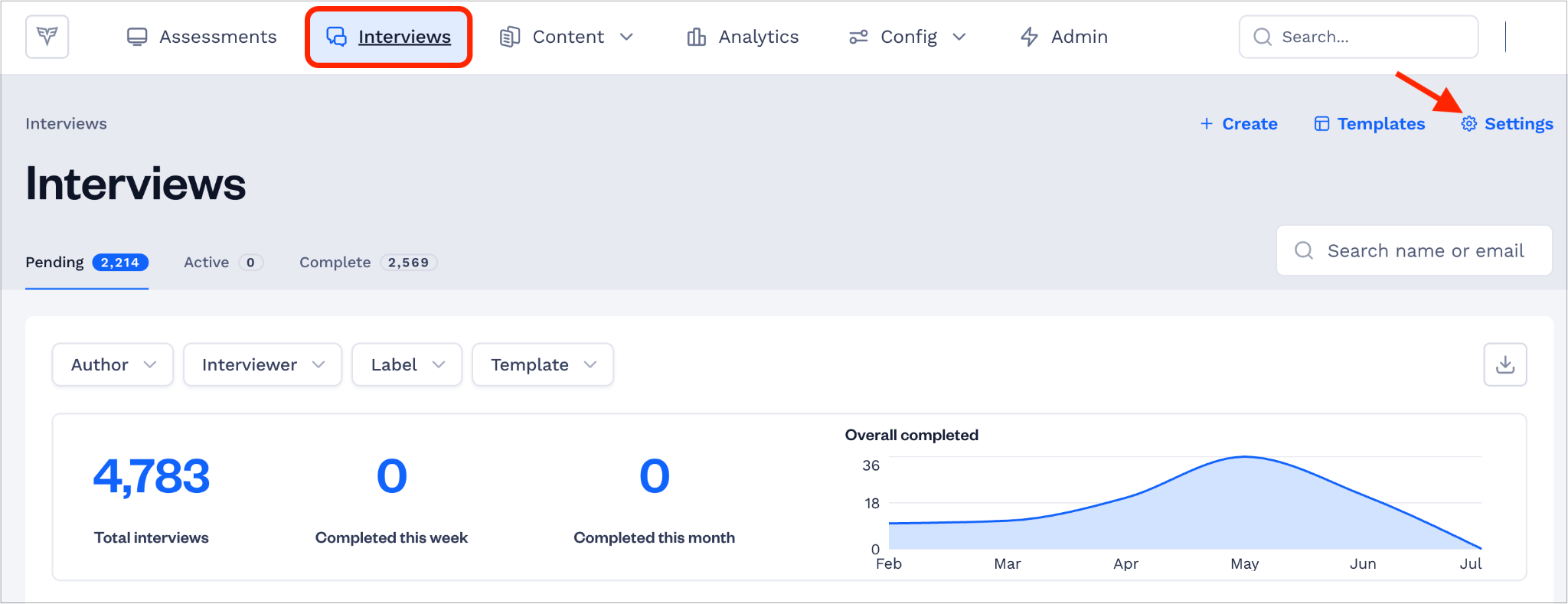Image resolution: width=1568 pixels, height=604 pixels.
Task: Click the app logo home icon
Action: pyautogui.click(x=47, y=37)
